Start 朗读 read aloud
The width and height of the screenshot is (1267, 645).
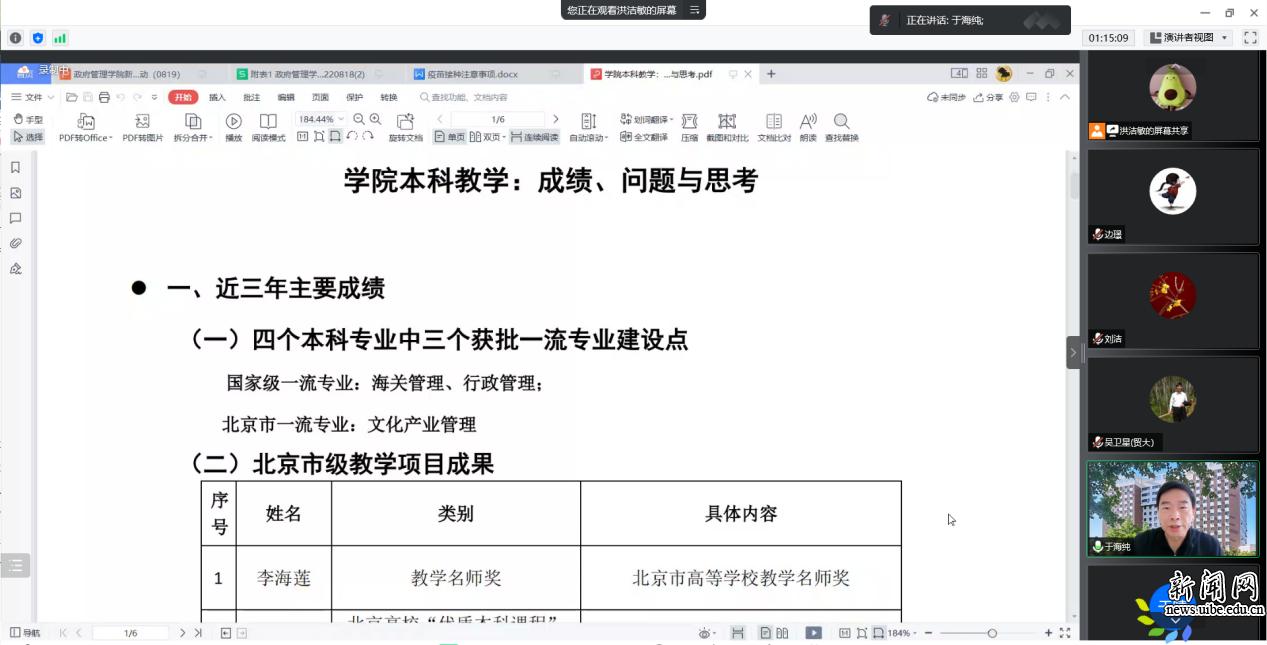pos(808,127)
